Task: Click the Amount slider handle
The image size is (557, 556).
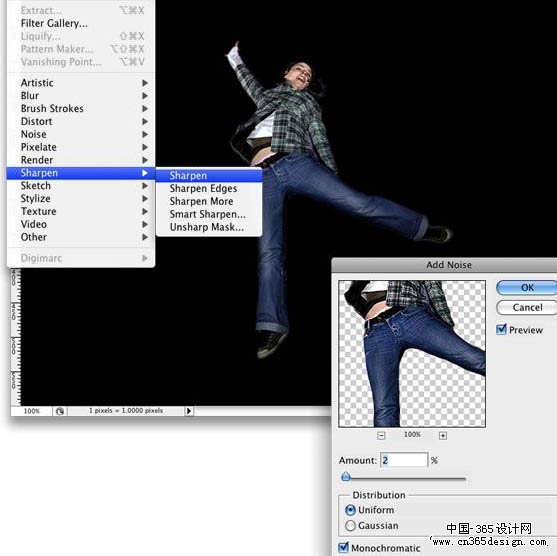Action: [x=346, y=477]
